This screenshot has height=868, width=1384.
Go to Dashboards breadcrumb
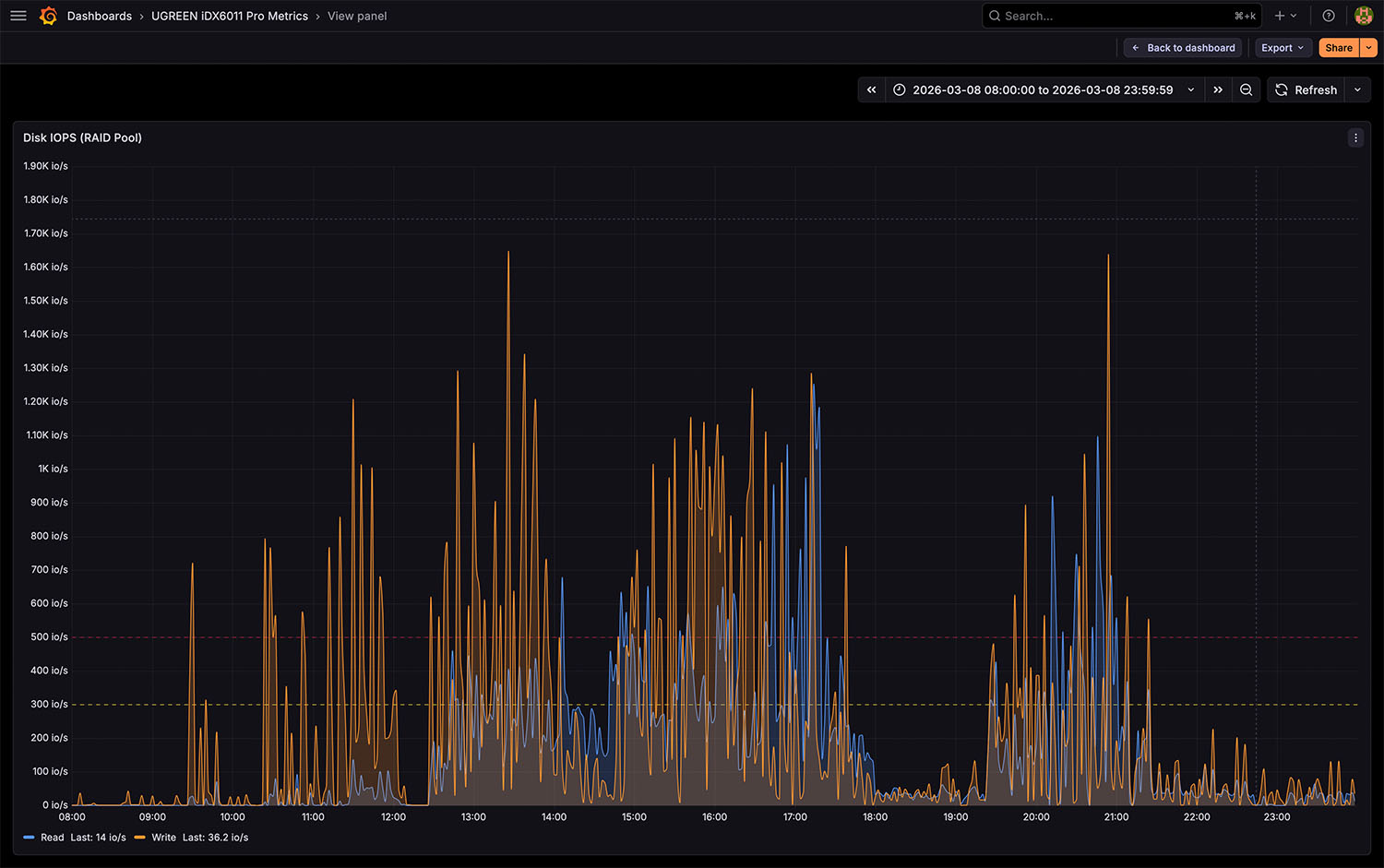tap(100, 16)
